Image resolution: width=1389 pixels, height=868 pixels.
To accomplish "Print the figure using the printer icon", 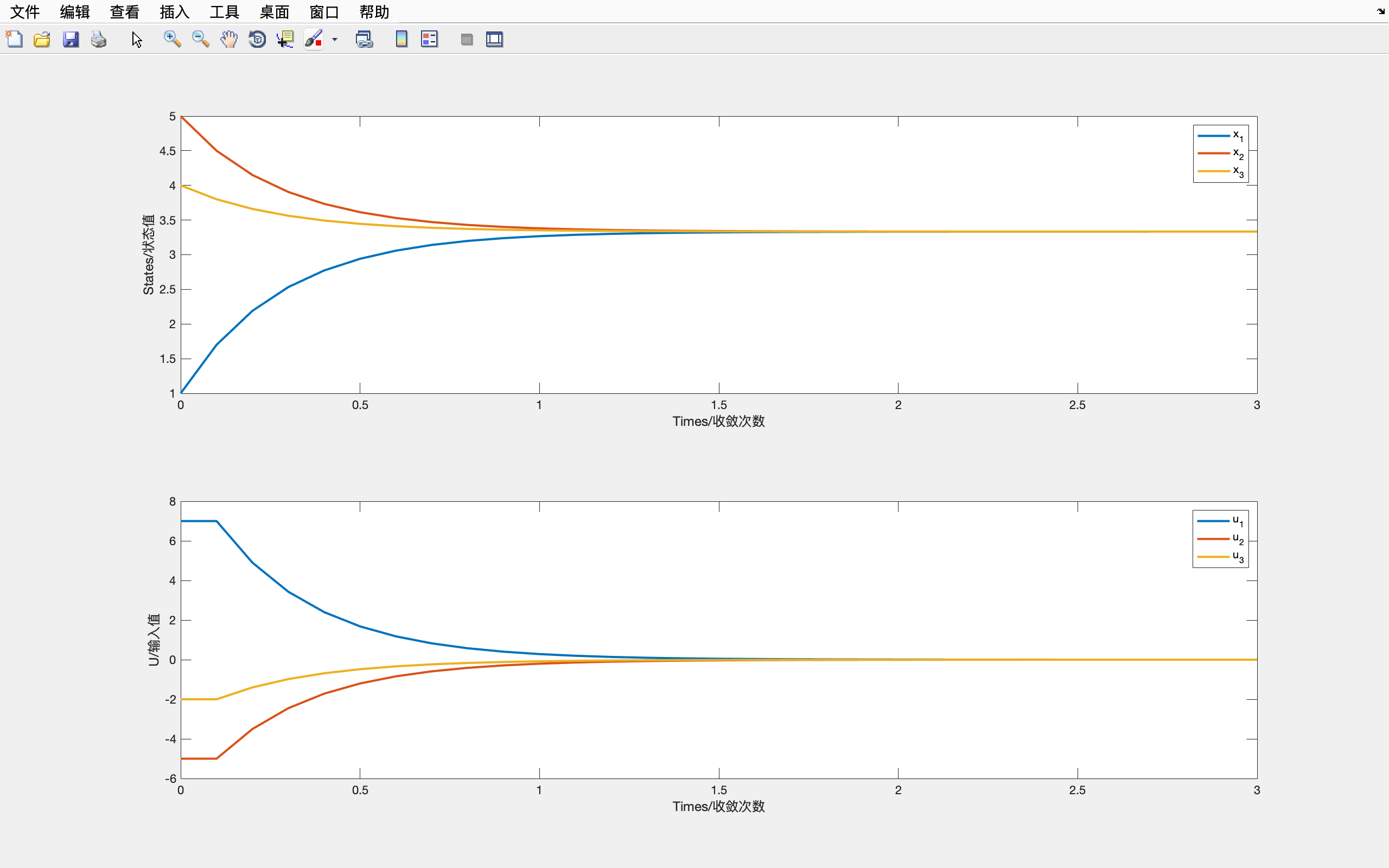I will point(99,39).
